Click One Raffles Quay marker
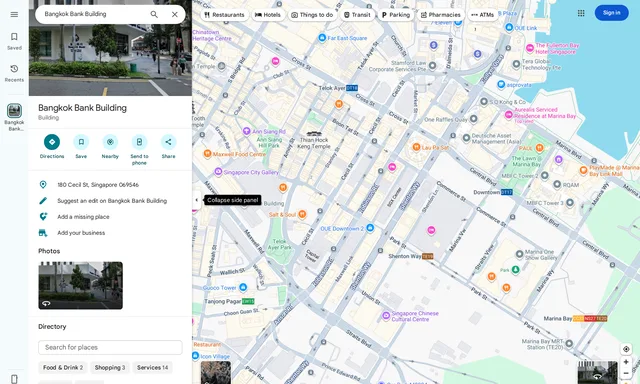Screen dimensions: 640x384 (x=473, y=119)
